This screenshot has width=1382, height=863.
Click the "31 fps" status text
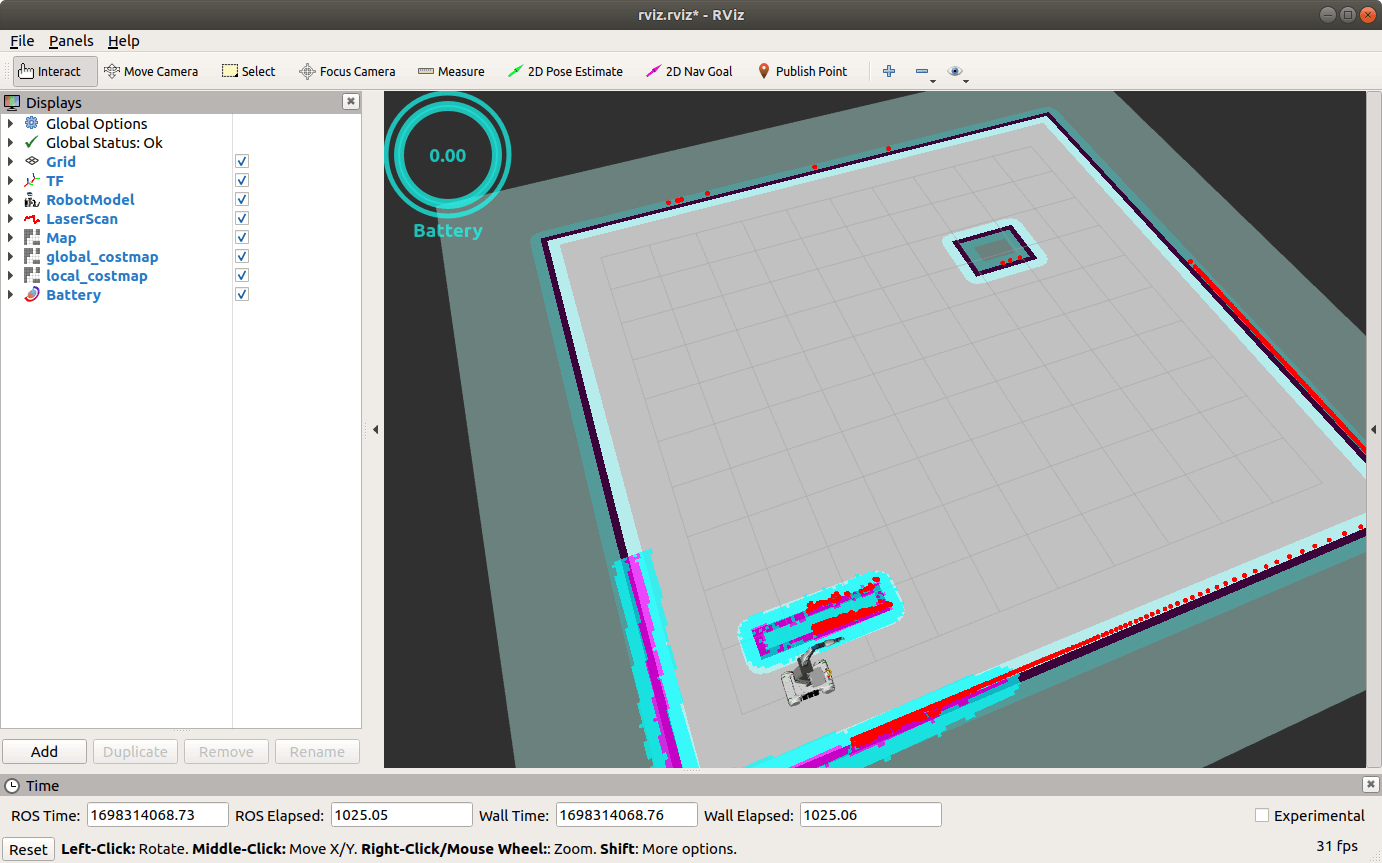[1337, 846]
